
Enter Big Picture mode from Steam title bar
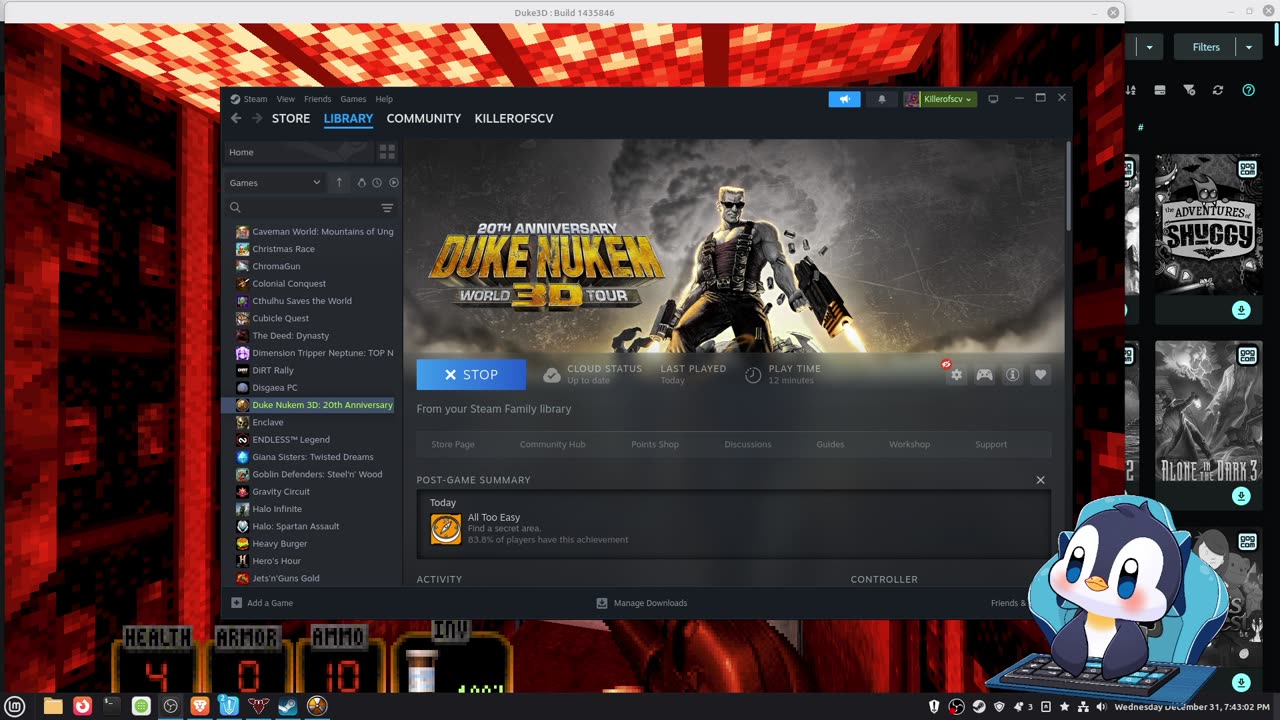[x=993, y=99]
